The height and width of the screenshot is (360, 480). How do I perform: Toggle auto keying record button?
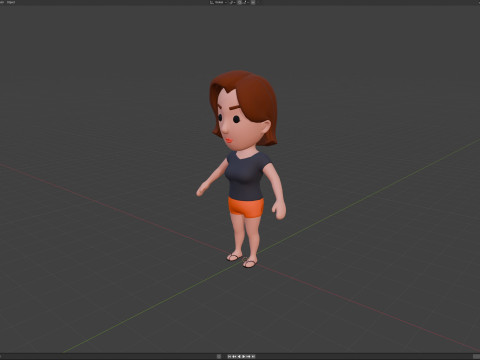(219, 356)
